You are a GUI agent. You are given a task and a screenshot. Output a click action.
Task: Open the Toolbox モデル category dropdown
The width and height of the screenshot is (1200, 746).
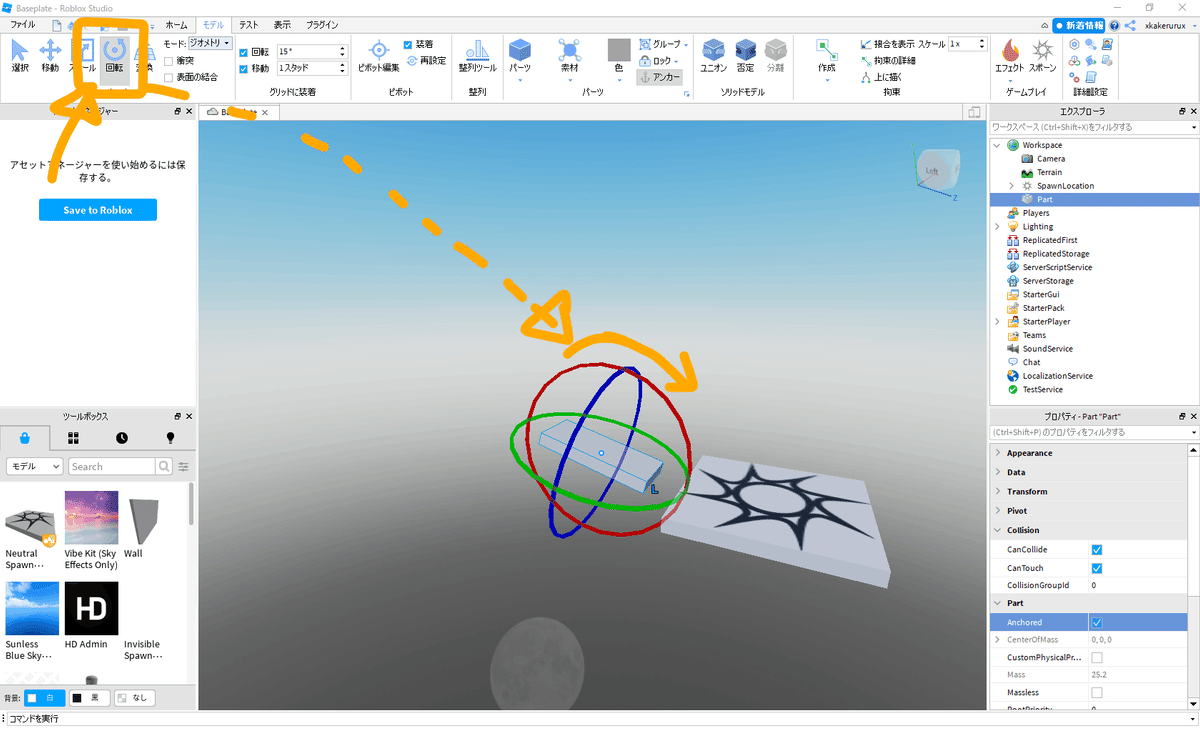(35, 467)
